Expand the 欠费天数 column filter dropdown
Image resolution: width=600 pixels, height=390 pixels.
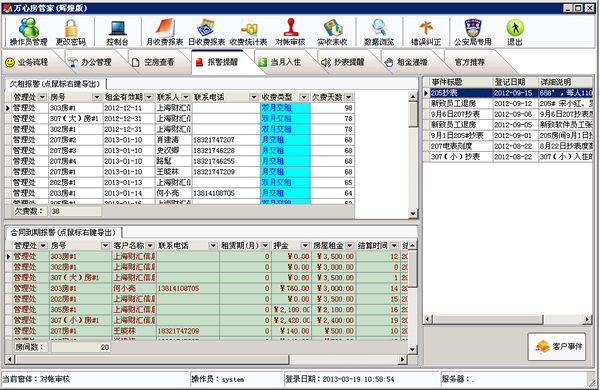[349, 97]
